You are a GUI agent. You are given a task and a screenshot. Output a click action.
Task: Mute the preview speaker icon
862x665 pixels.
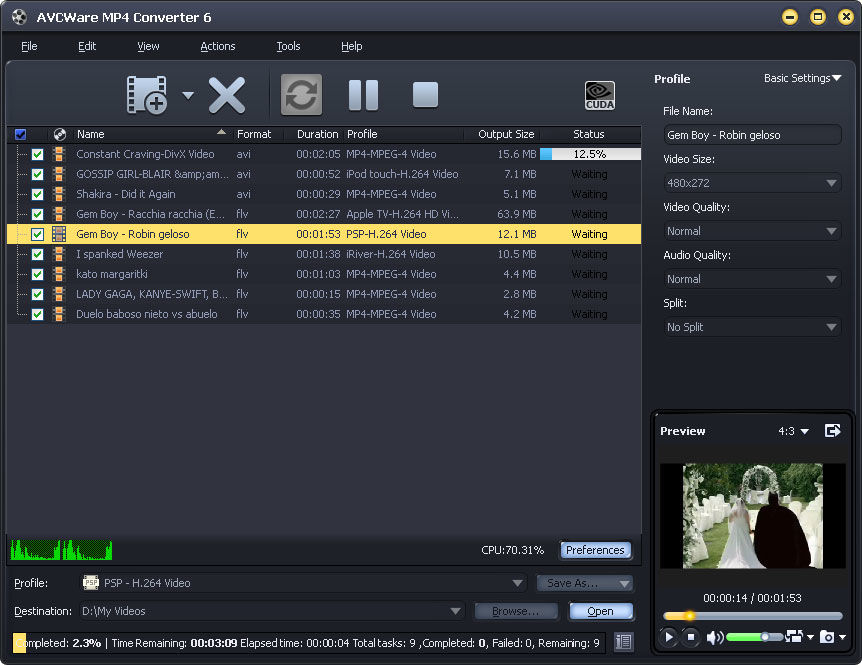[x=715, y=638]
